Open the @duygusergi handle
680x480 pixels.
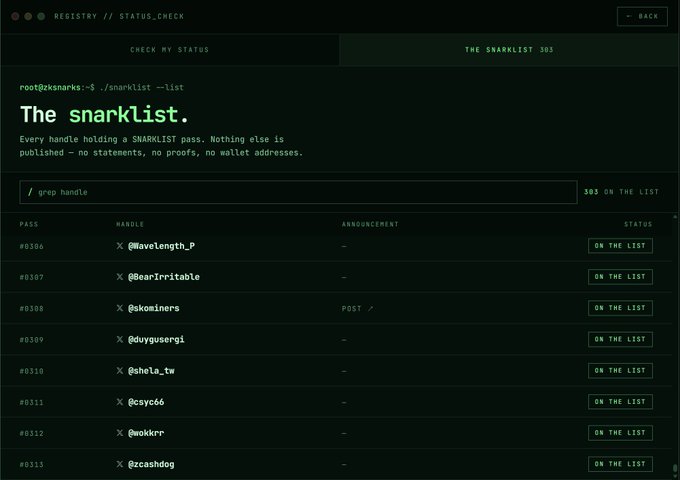point(156,340)
